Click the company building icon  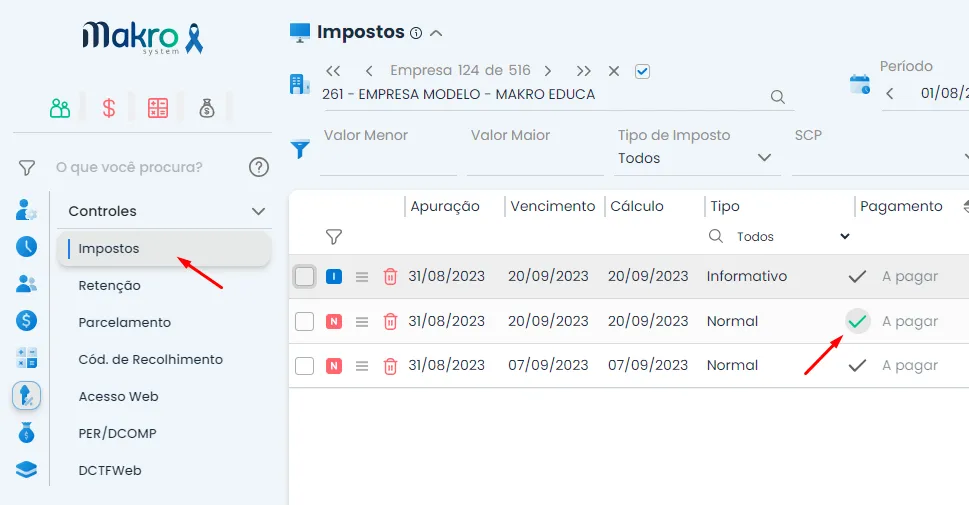point(300,84)
